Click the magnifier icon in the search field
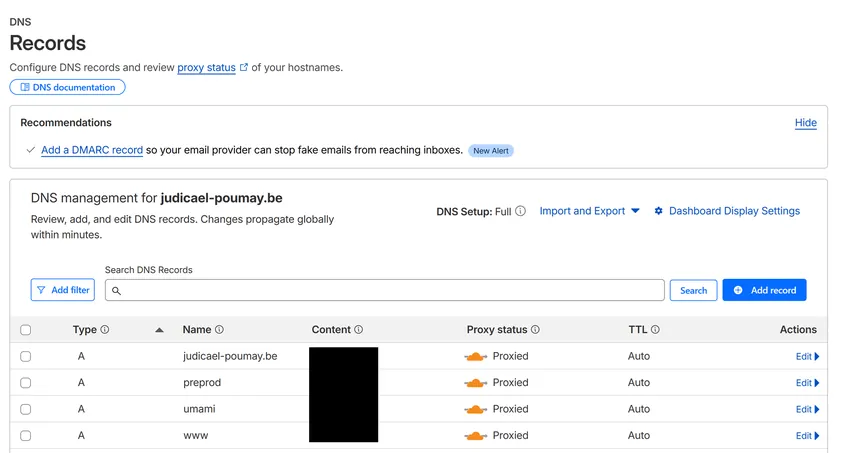 click(x=116, y=291)
